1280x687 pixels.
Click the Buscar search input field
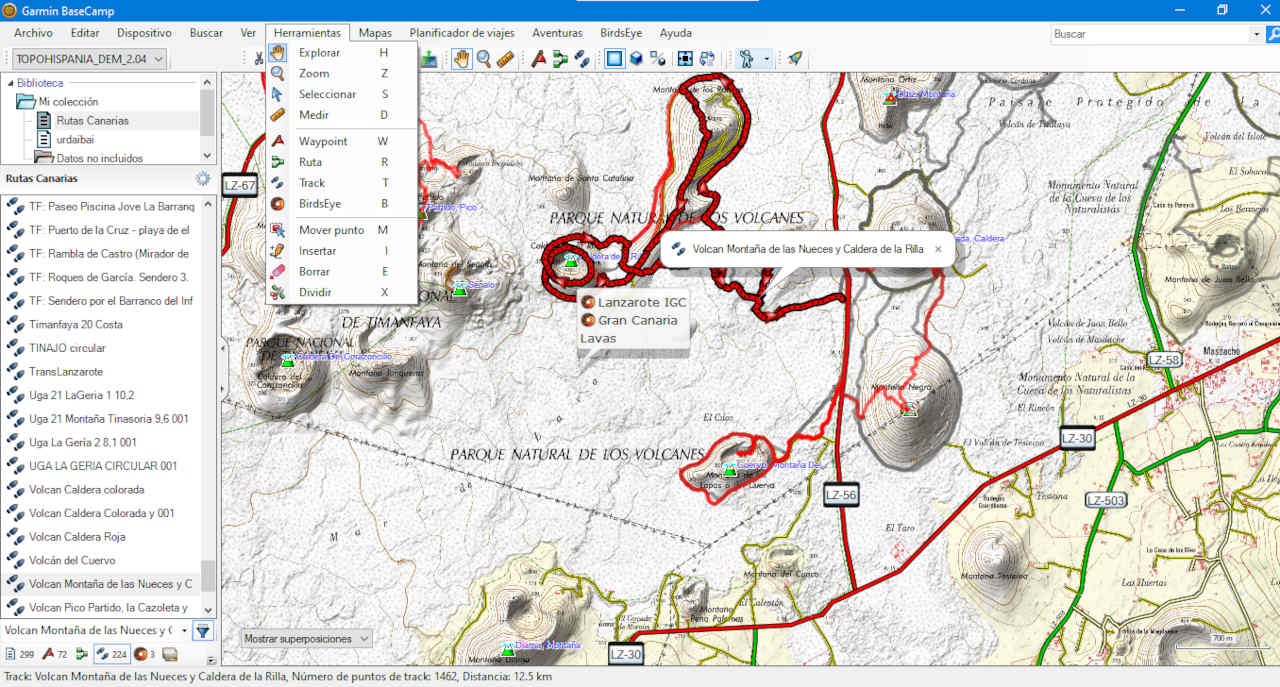click(1150, 34)
